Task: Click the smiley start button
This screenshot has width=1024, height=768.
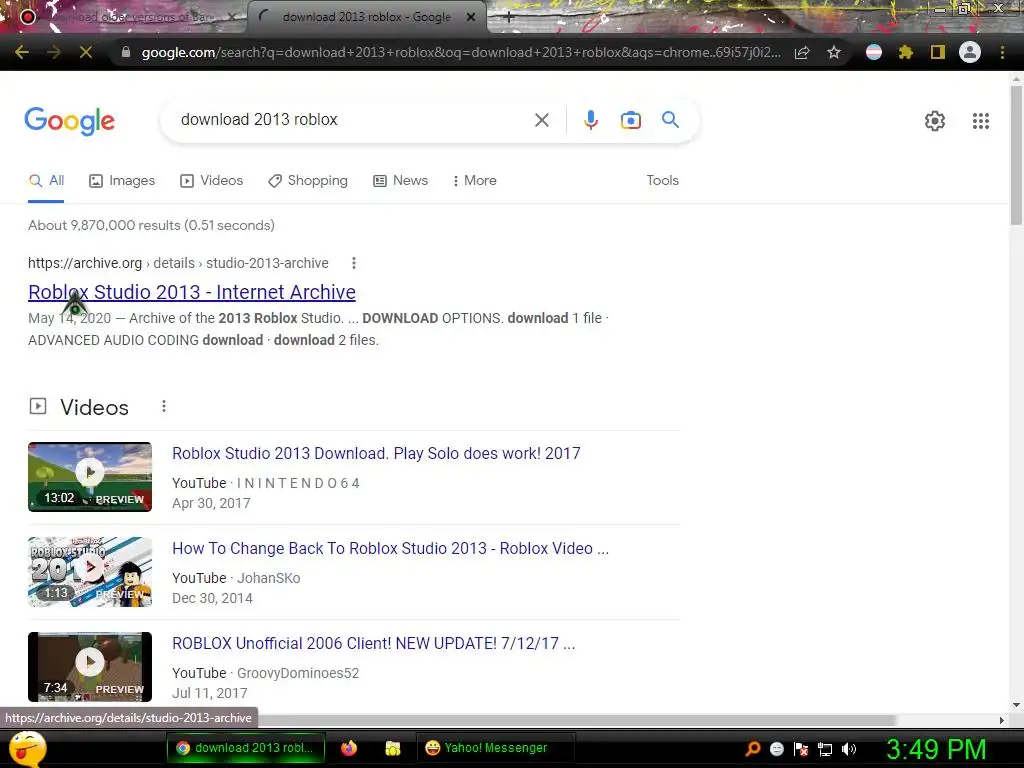Action: (27, 749)
